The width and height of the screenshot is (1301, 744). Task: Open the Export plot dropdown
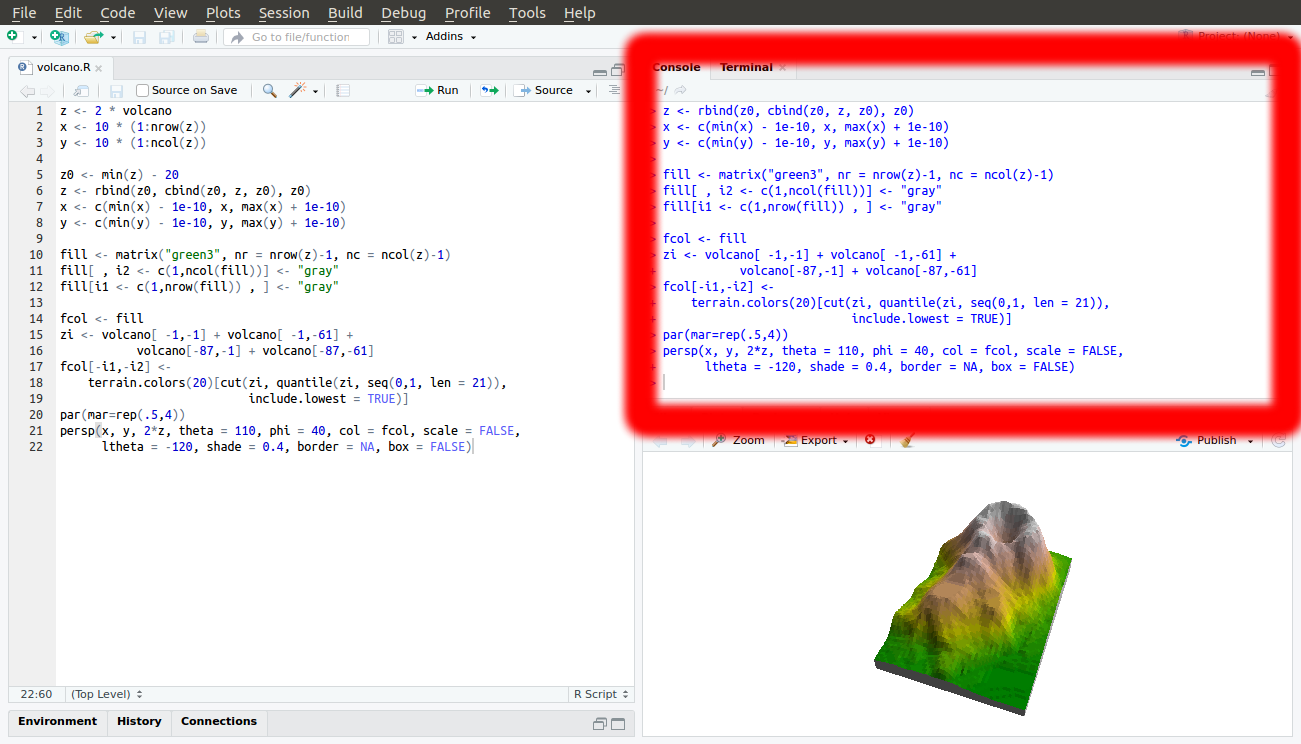point(815,440)
